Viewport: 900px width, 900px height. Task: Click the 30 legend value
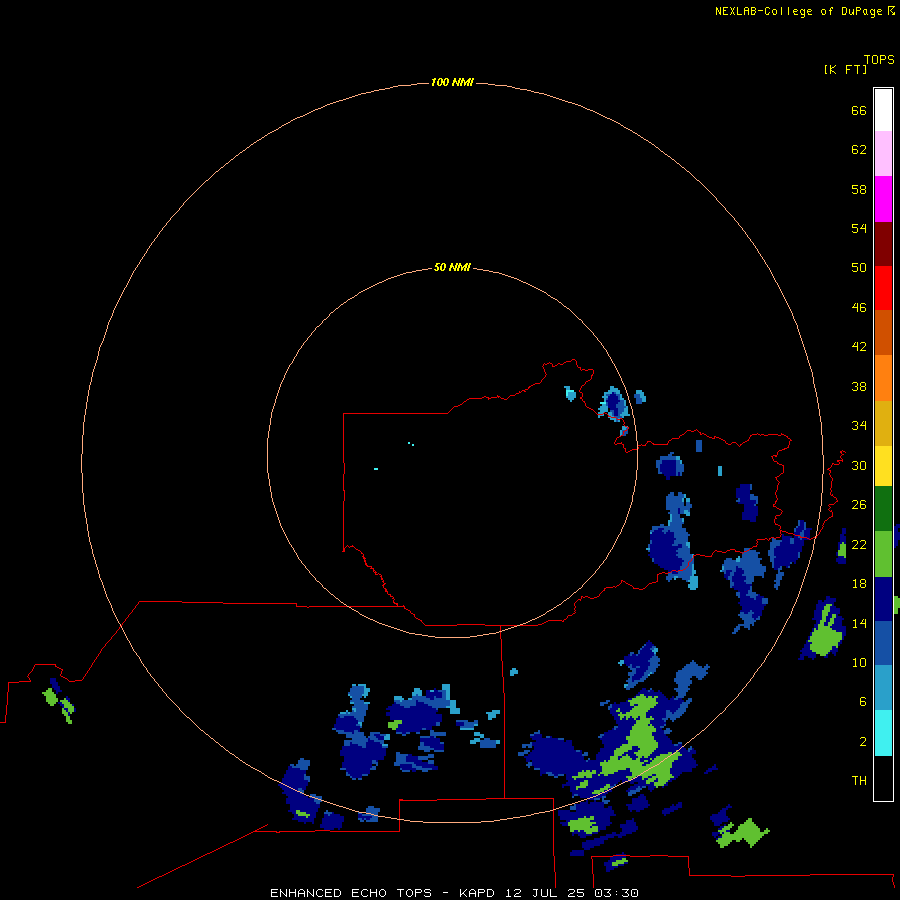859,465
